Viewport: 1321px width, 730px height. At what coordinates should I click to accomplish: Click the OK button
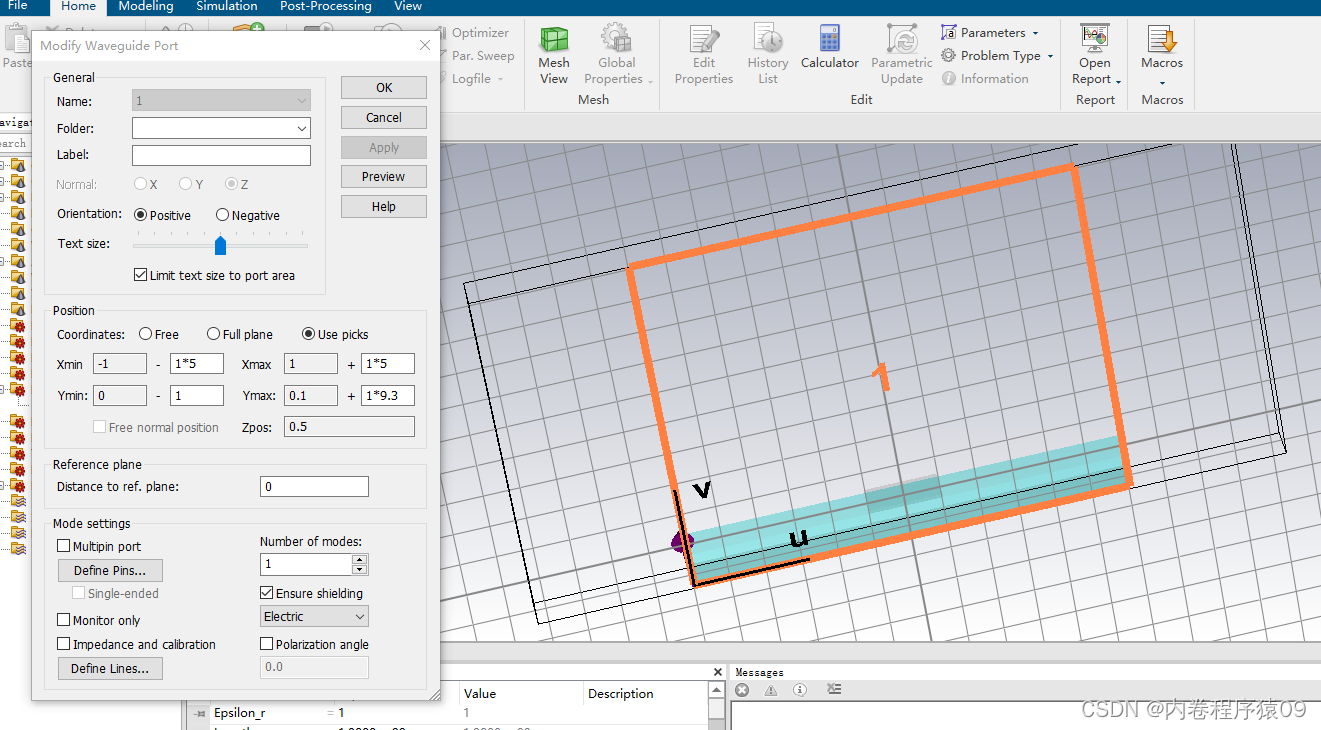coord(384,87)
